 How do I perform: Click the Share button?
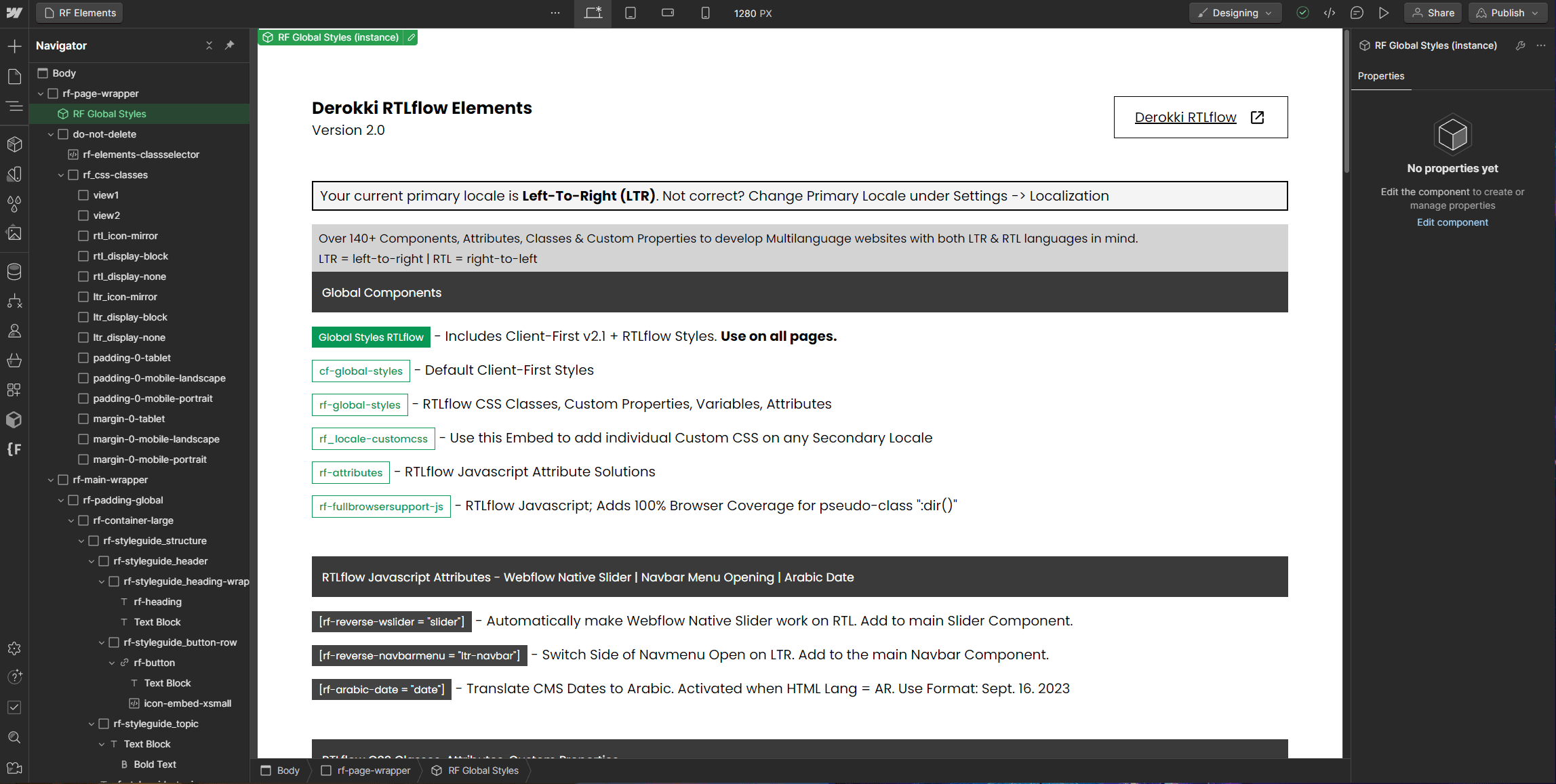coord(1434,13)
